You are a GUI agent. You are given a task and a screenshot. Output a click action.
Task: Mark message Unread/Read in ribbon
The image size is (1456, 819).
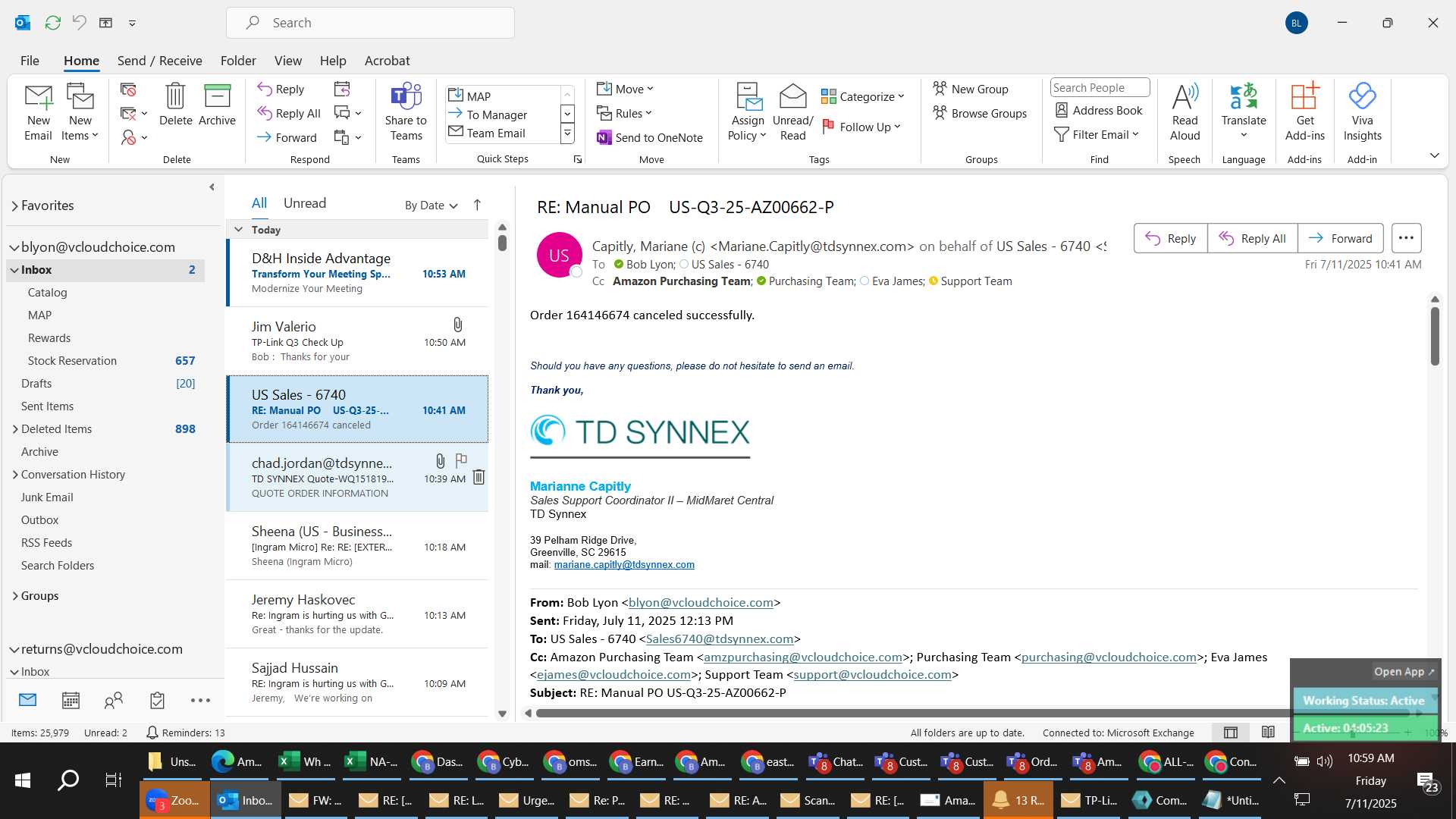[792, 112]
